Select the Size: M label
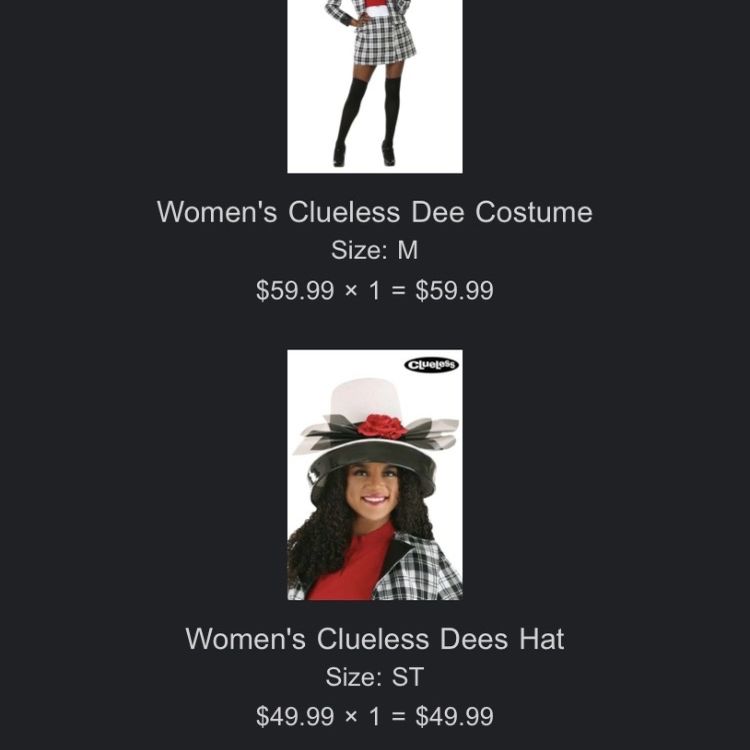The image size is (750, 750). click(x=375, y=250)
